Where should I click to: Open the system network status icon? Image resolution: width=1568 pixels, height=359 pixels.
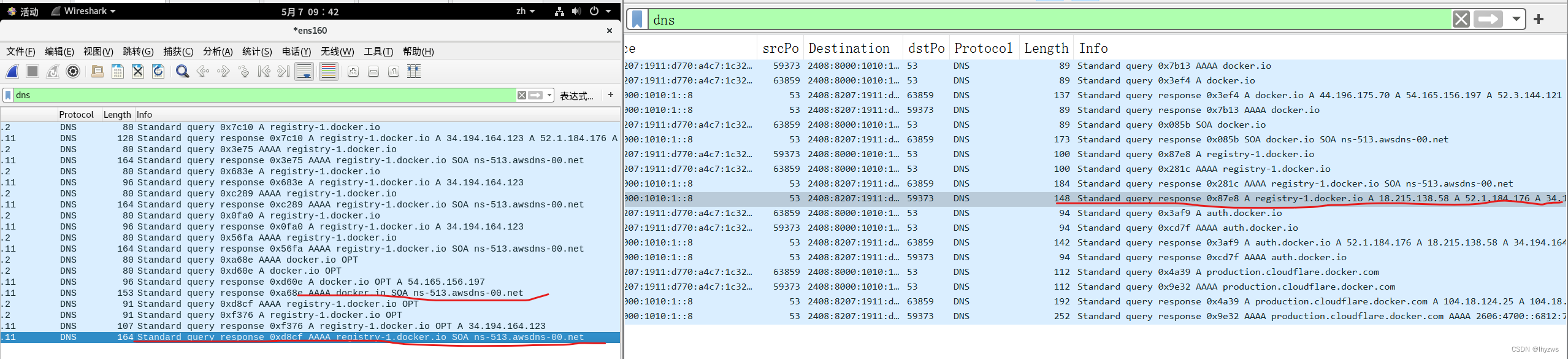pos(559,11)
